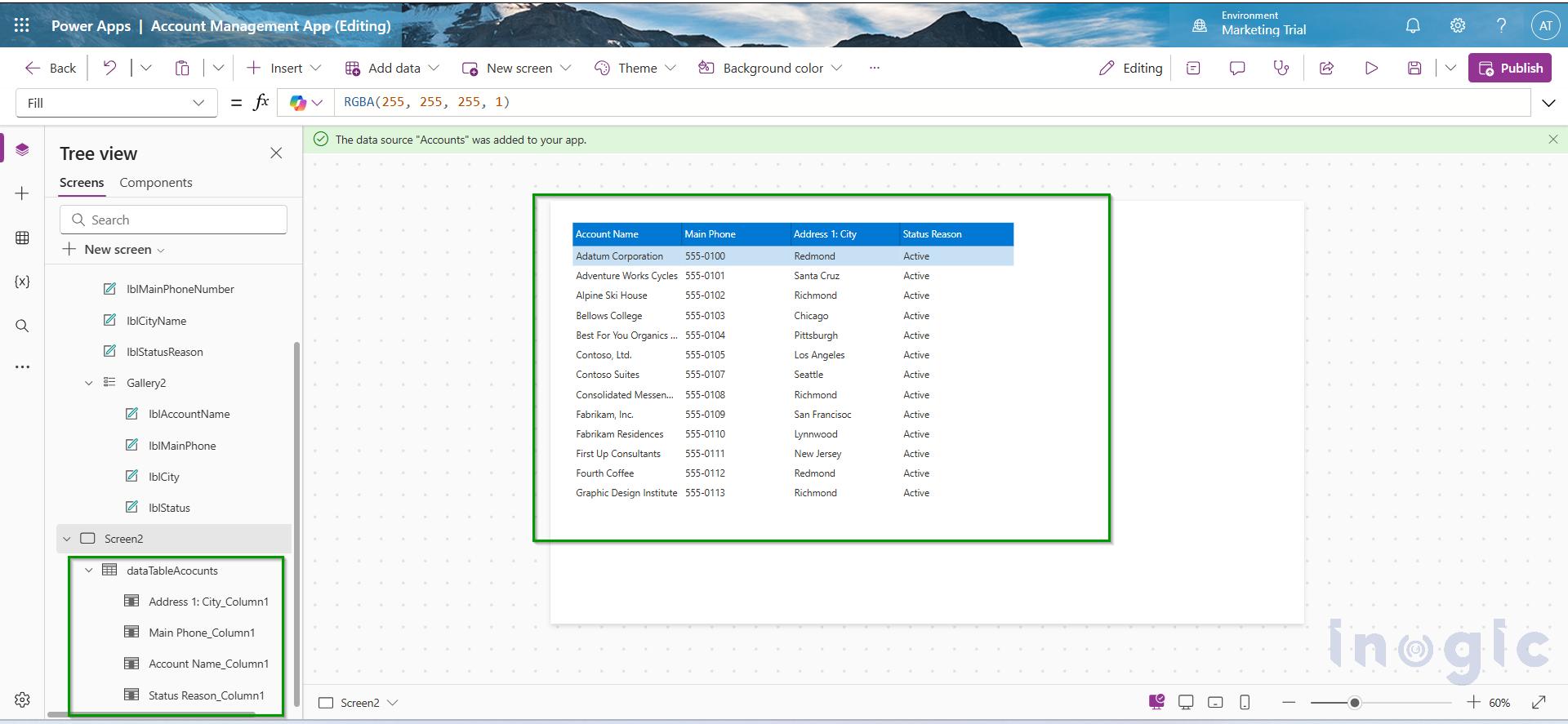Collapse the dataTableAcoounts node
Viewport: 1568px width, 724px height.
coord(89,571)
